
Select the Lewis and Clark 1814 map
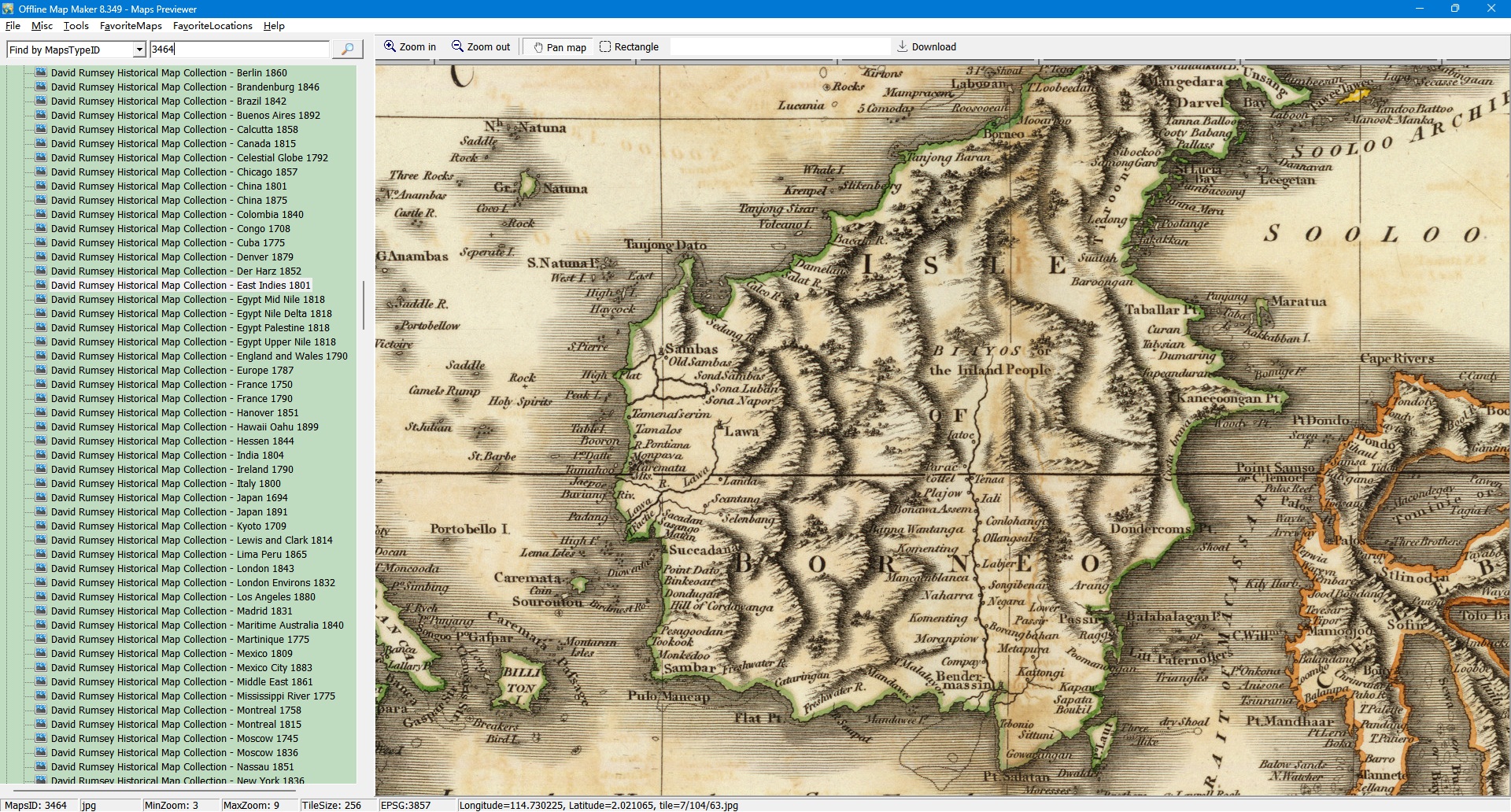tap(191, 541)
